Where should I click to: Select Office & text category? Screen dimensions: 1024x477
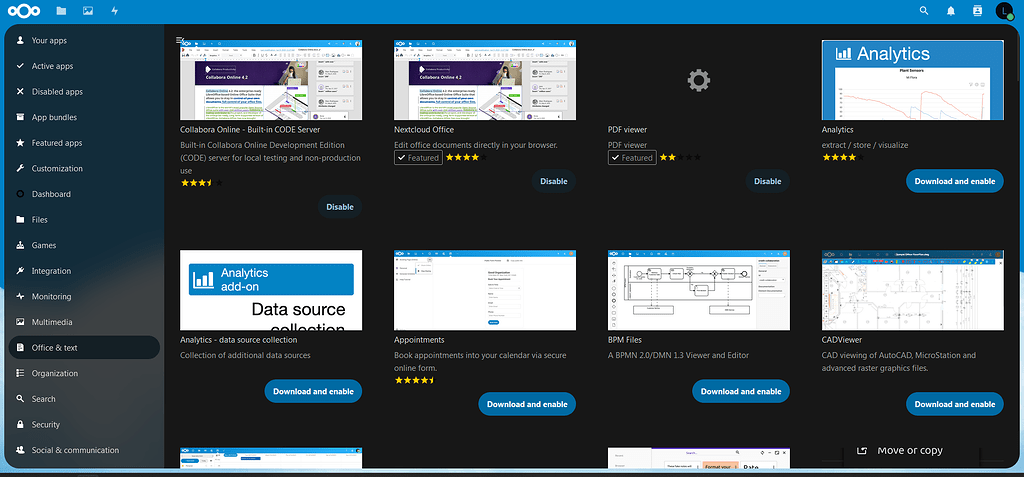84,348
